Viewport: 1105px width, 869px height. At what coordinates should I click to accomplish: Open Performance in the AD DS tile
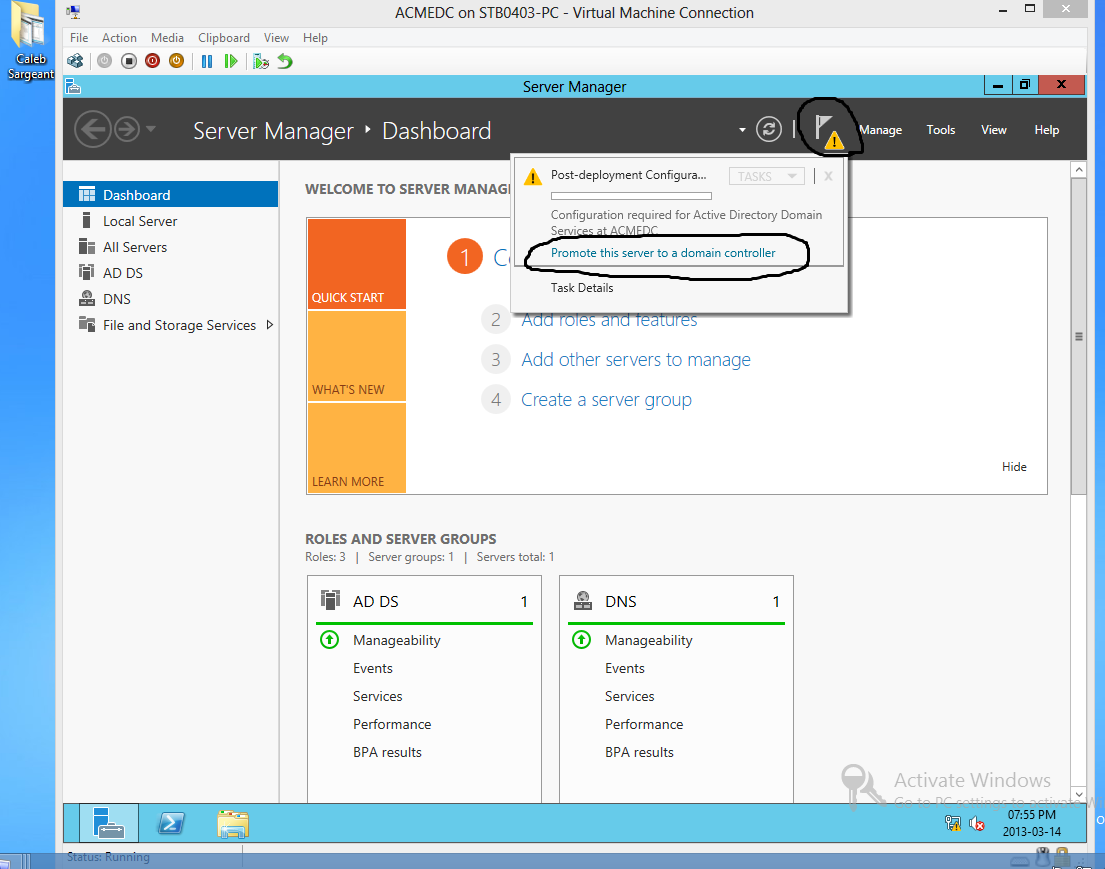pos(392,725)
